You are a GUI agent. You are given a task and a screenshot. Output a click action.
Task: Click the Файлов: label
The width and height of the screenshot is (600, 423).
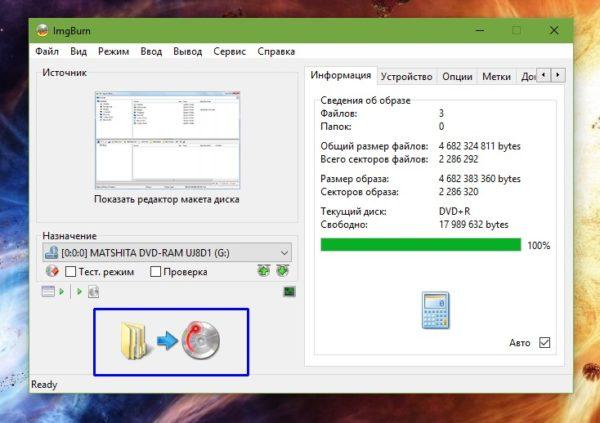(x=339, y=113)
